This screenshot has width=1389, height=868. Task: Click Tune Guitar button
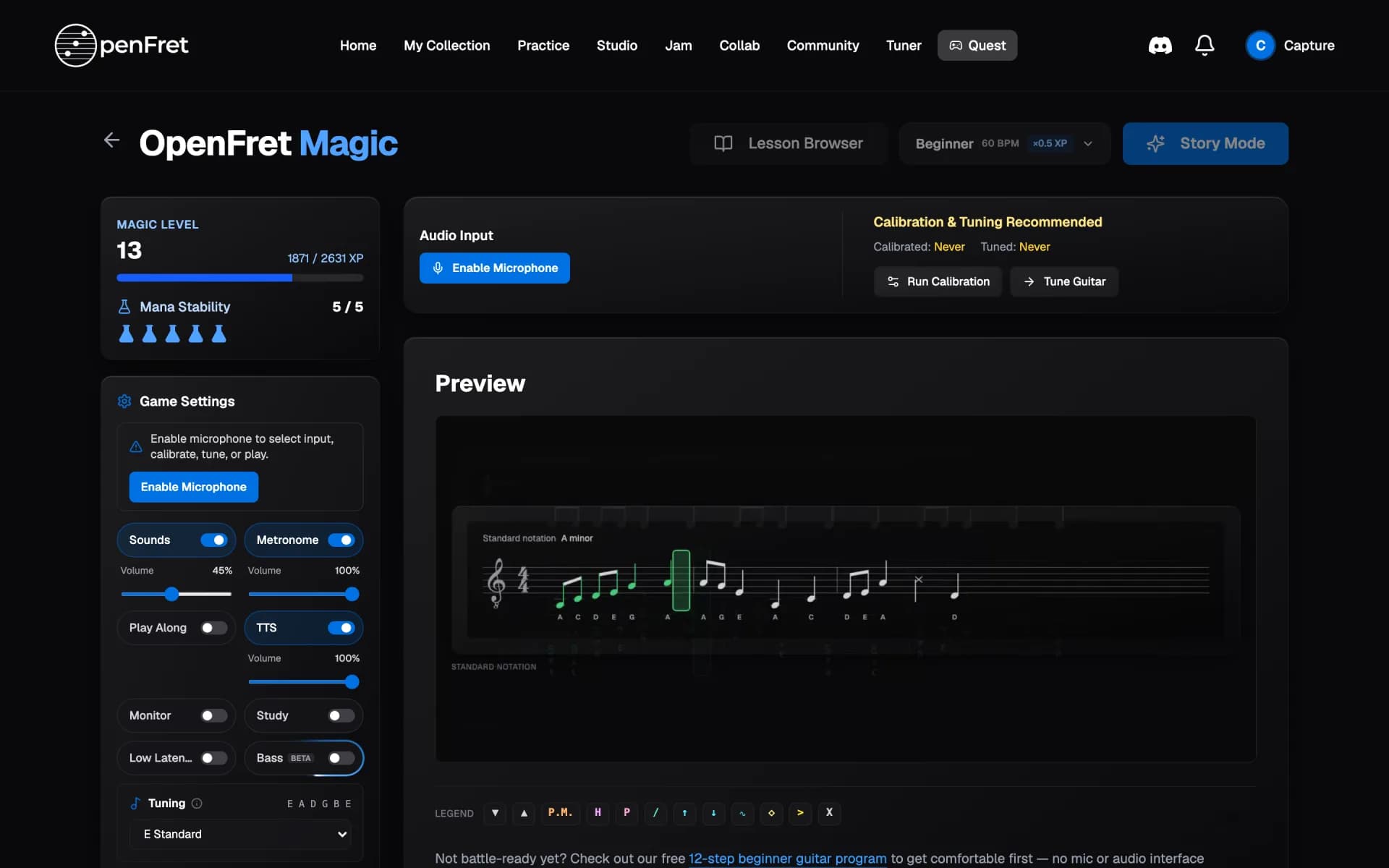(1064, 281)
